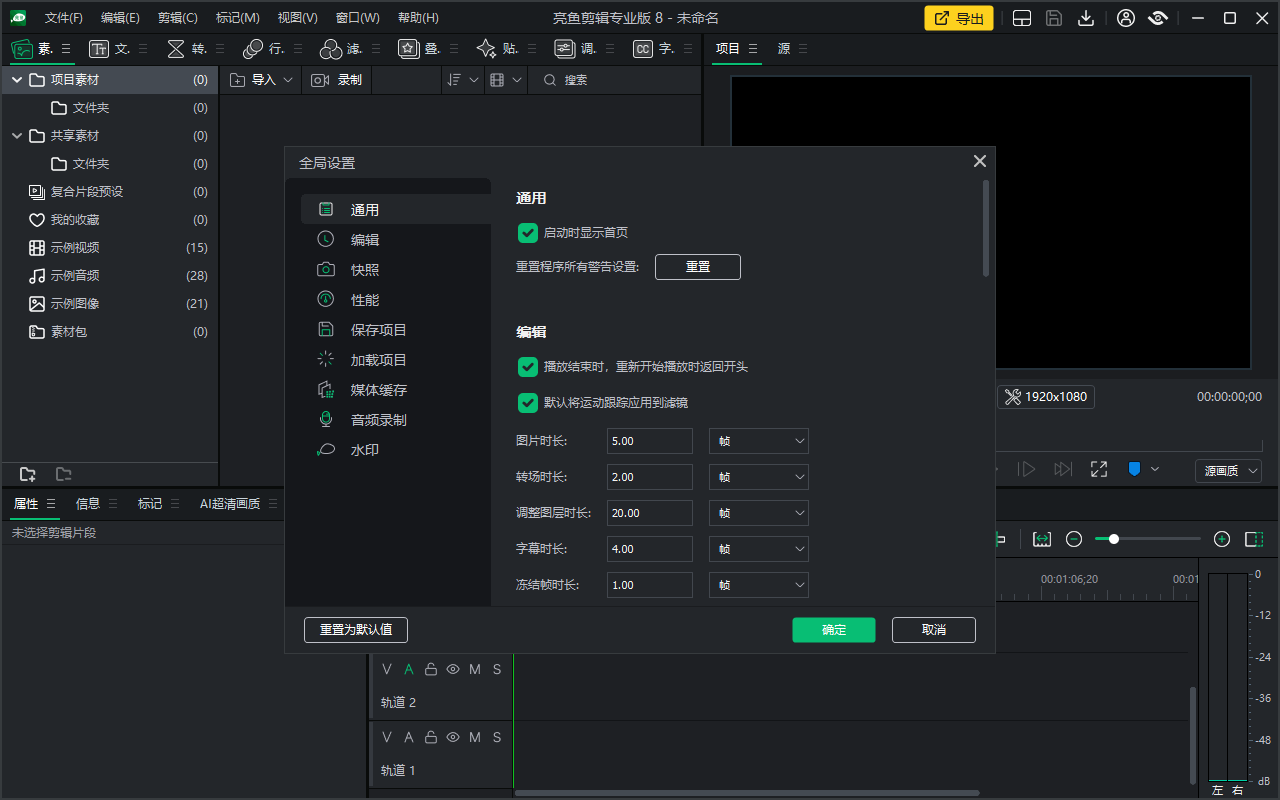Open the 加载项目 settings category
Viewport: 1280px width, 800px height.
tap(395, 360)
